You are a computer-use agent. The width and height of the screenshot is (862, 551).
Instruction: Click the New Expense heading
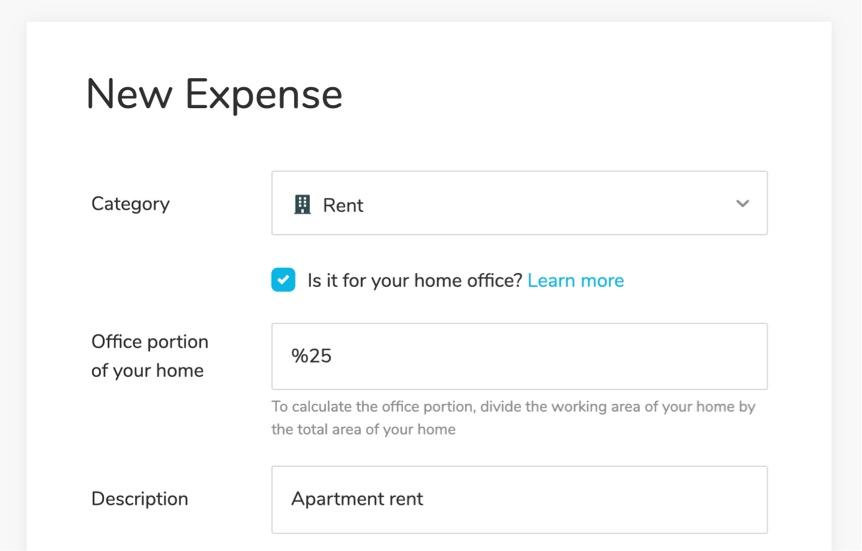(214, 95)
